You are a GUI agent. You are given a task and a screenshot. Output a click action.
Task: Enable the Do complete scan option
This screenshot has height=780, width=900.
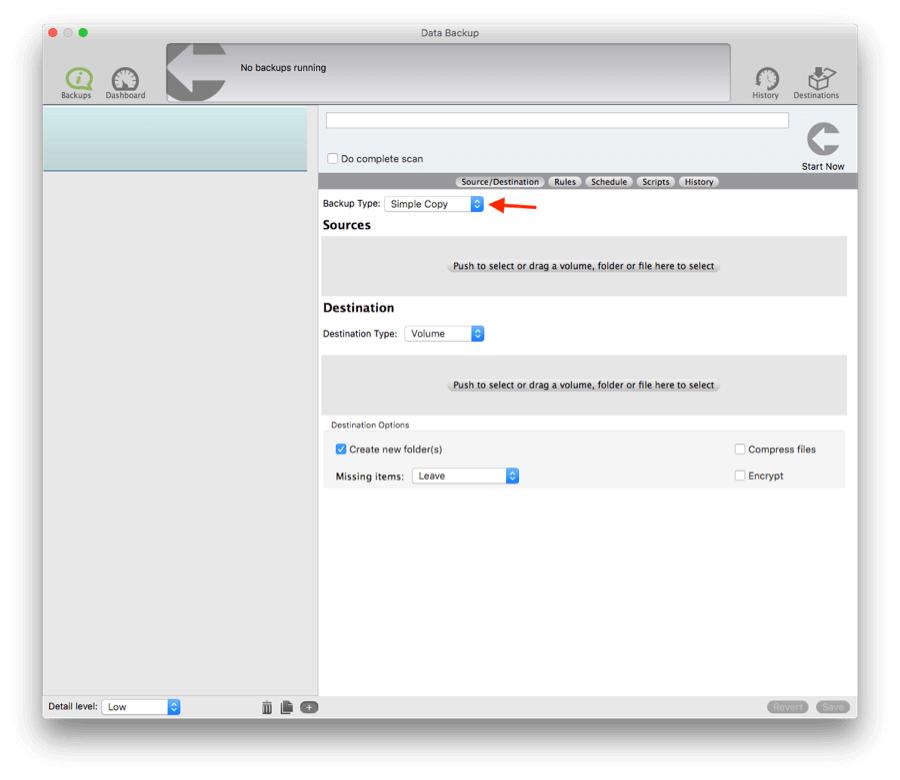coord(331,157)
